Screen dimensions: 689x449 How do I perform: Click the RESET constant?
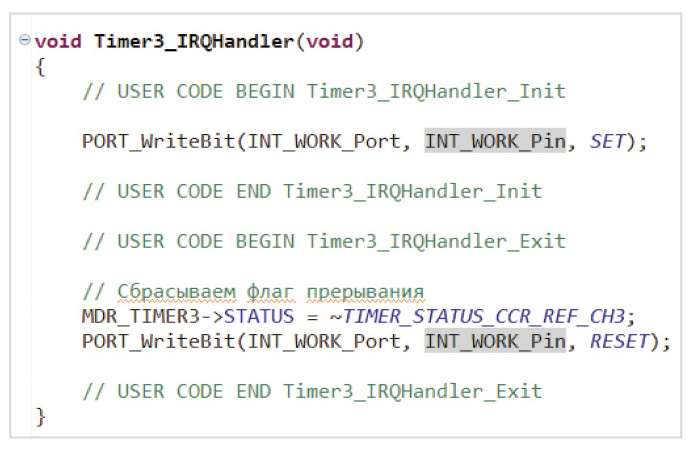(x=619, y=342)
